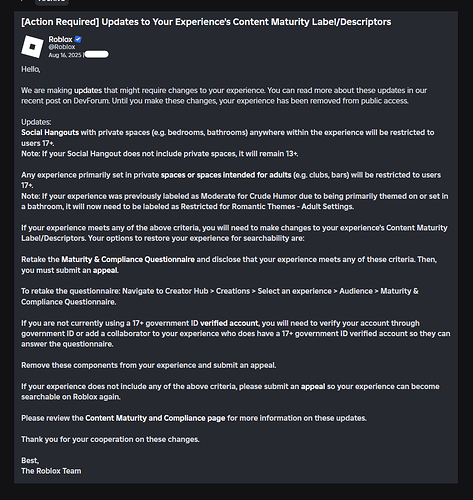Open the Roblox sender name profile
This screenshot has height=500, width=473.
(x=60, y=39)
